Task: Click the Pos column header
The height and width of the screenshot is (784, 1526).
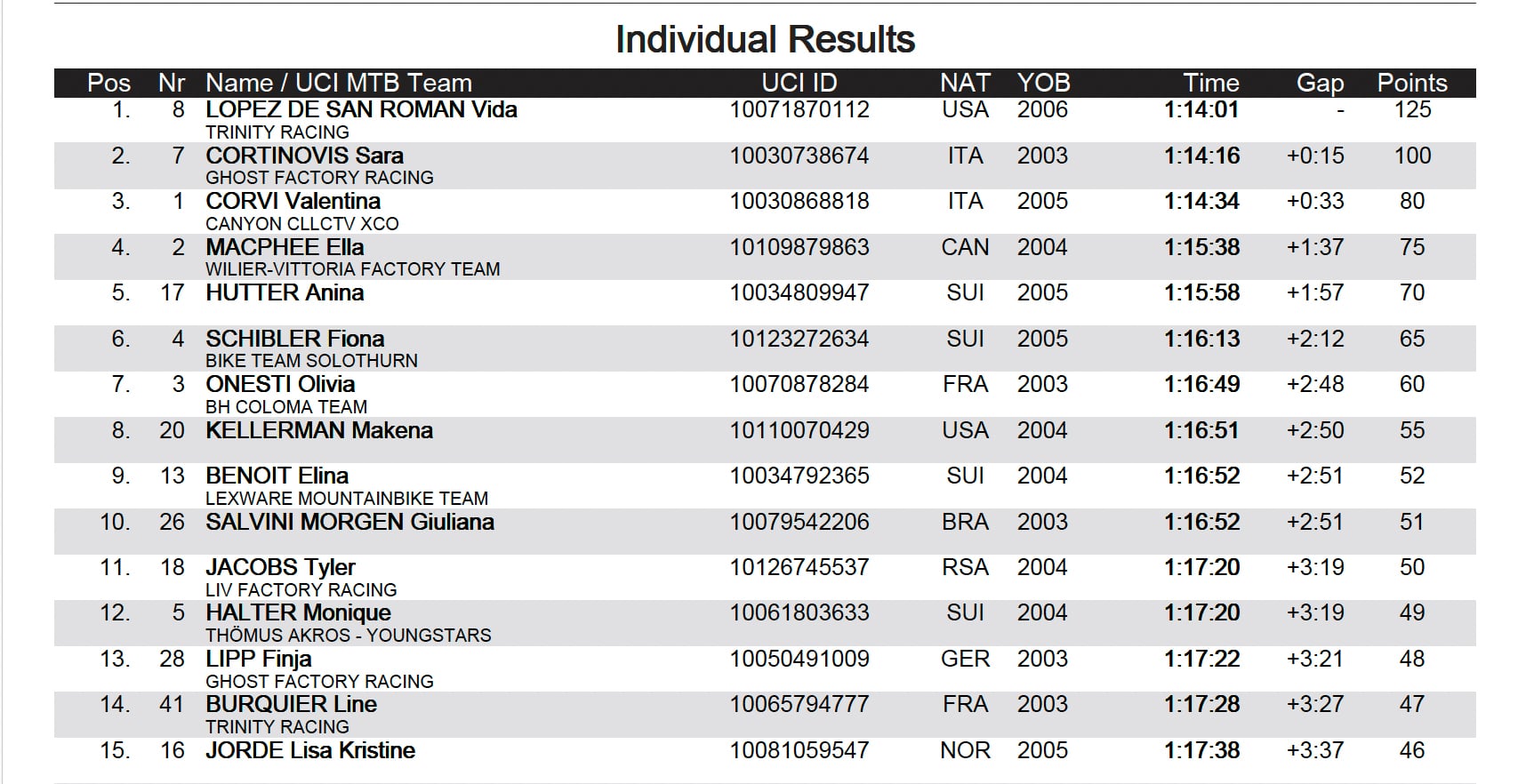Action: pos(108,84)
